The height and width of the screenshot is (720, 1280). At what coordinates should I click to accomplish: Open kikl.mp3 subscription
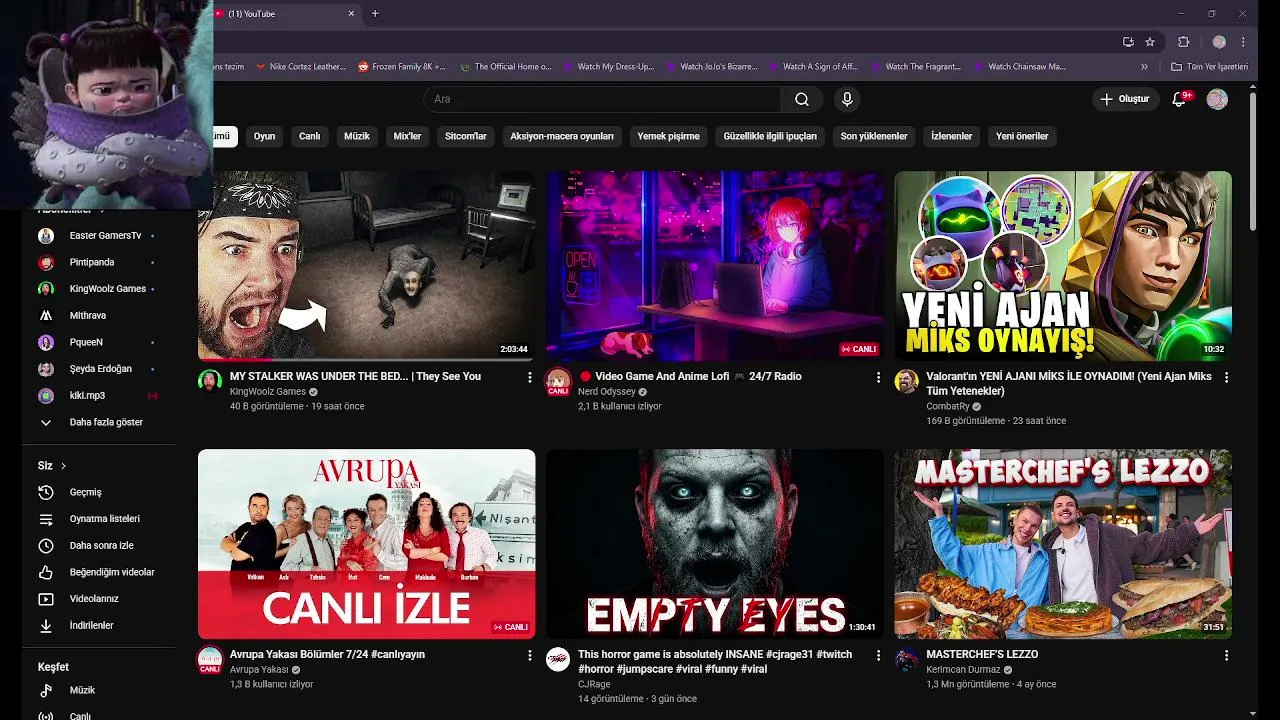coord(98,395)
